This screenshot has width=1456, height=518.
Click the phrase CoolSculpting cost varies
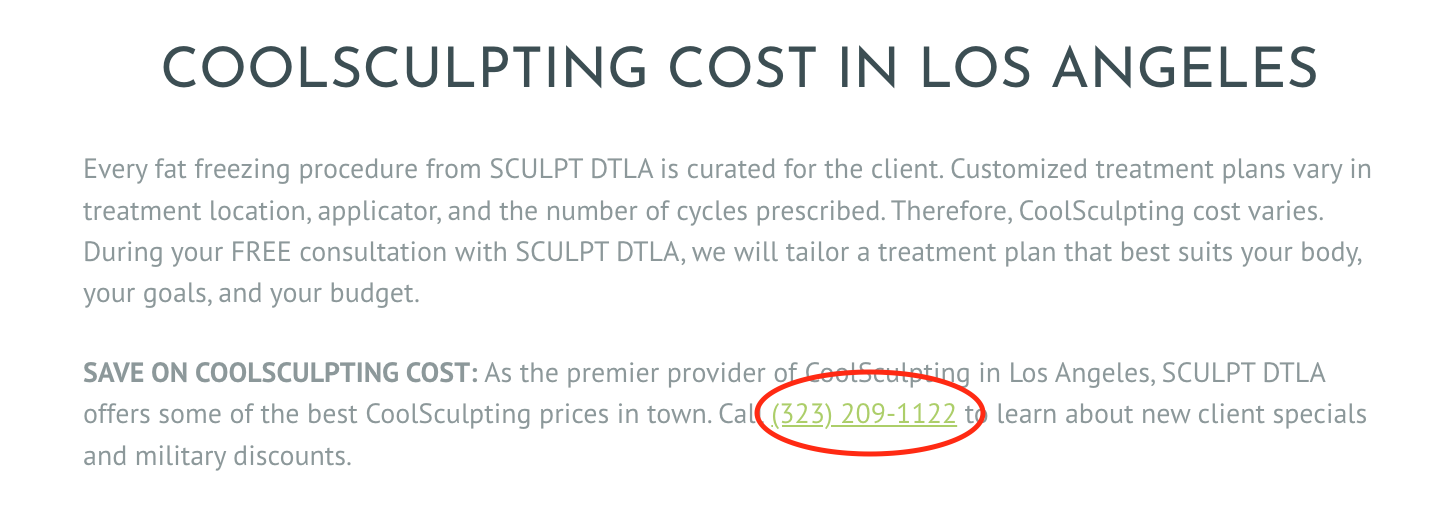coord(1186,212)
